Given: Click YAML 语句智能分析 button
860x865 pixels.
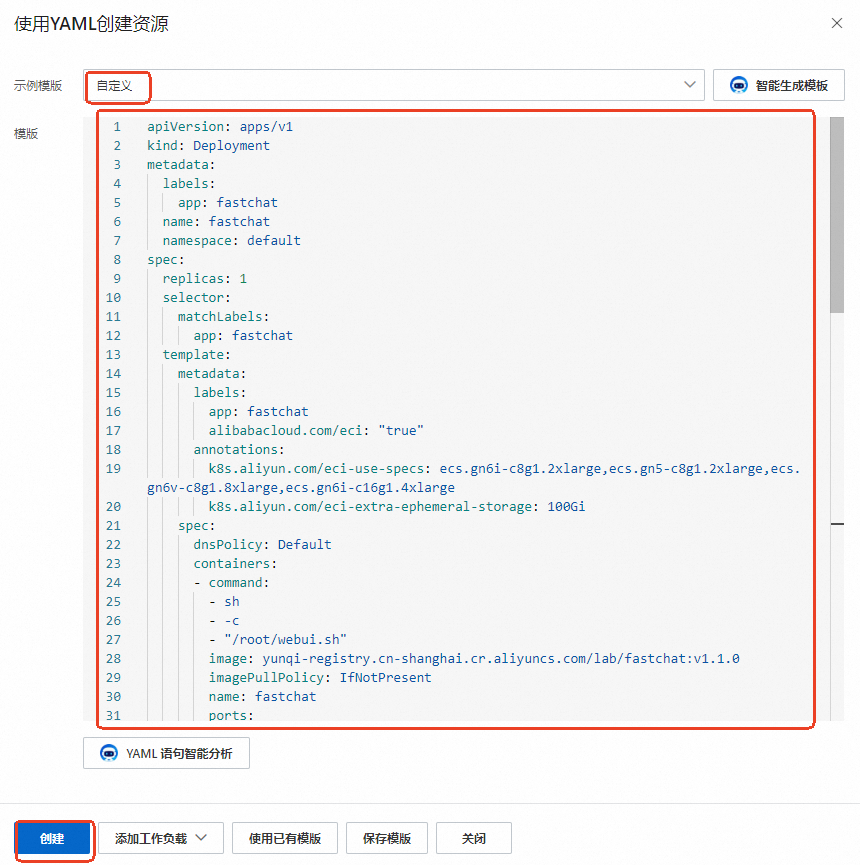Looking at the screenshot, I should (x=166, y=753).
